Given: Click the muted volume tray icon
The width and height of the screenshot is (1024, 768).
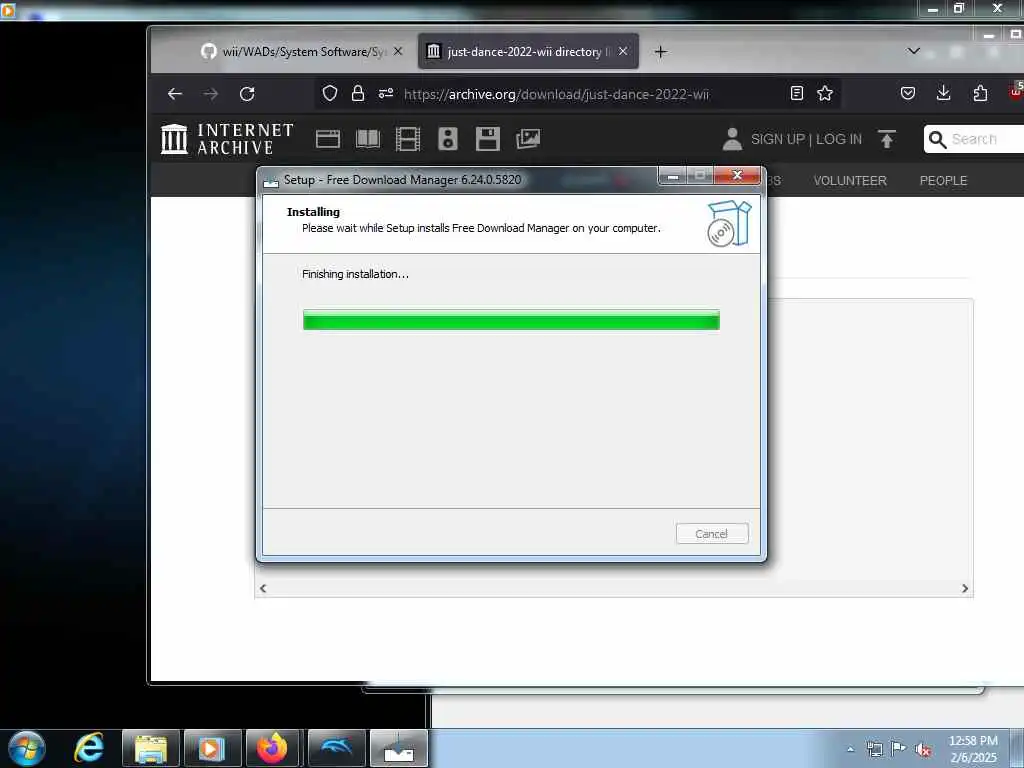Looking at the screenshot, I should 923,750.
